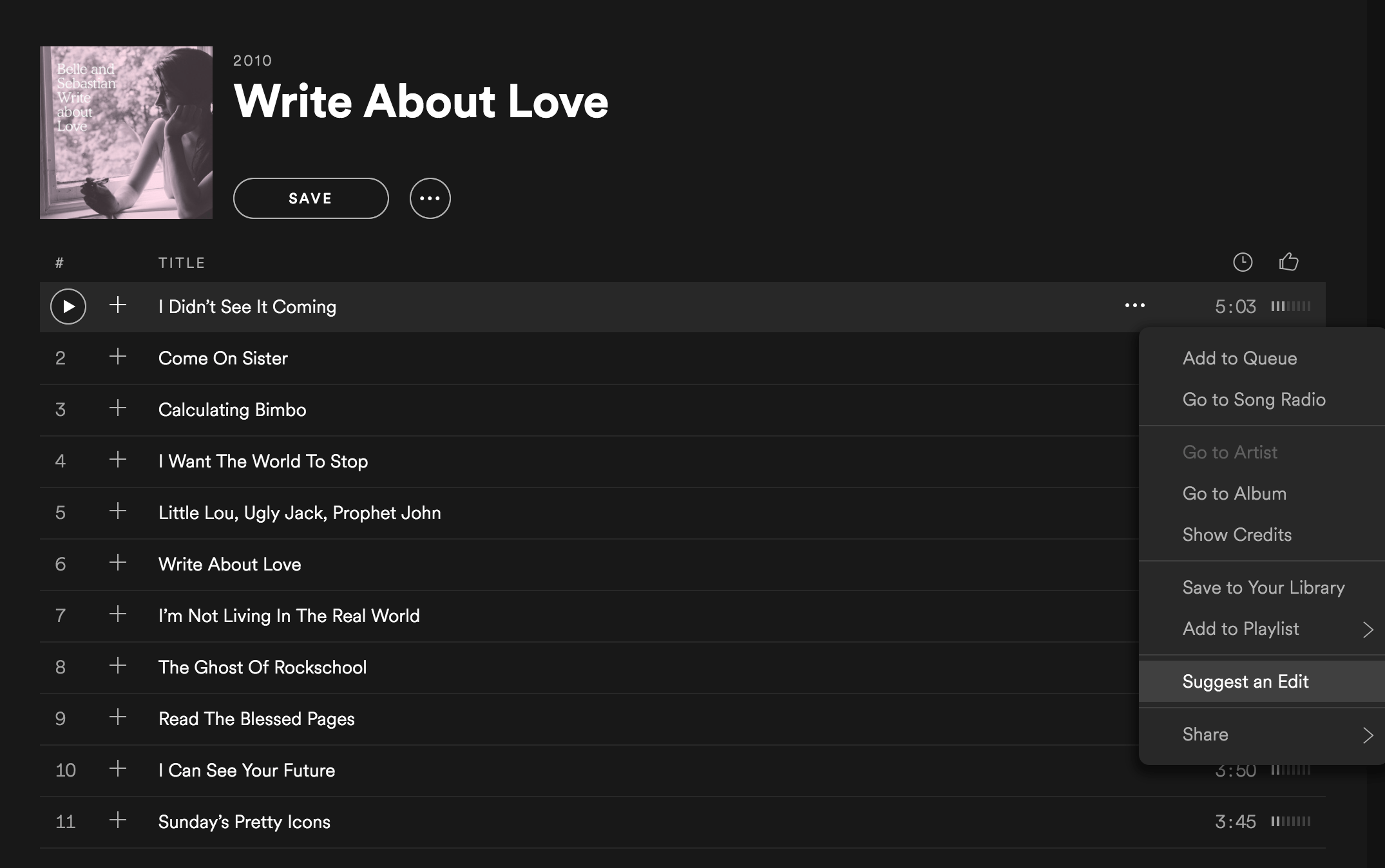The width and height of the screenshot is (1385, 868).
Task: Click the album's circular more options button
Action: [x=430, y=198]
